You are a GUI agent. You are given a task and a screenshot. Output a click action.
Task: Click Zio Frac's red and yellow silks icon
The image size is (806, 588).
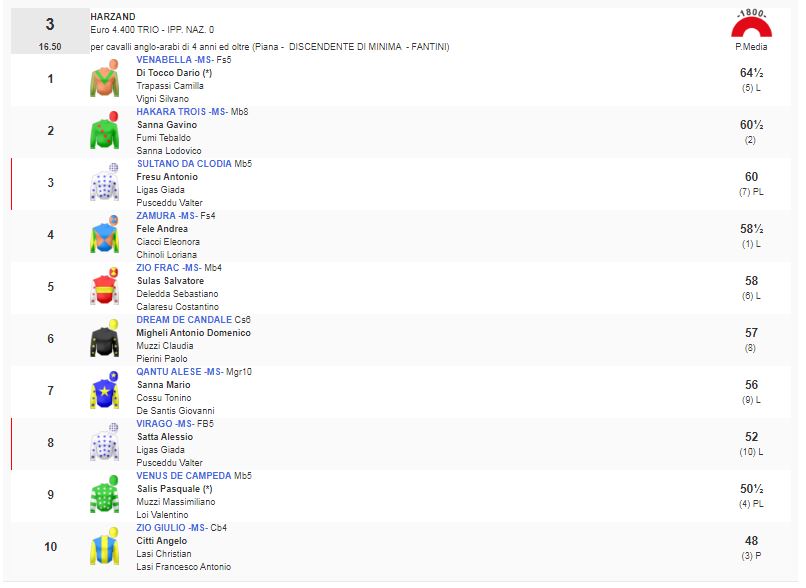pyautogui.click(x=104, y=287)
